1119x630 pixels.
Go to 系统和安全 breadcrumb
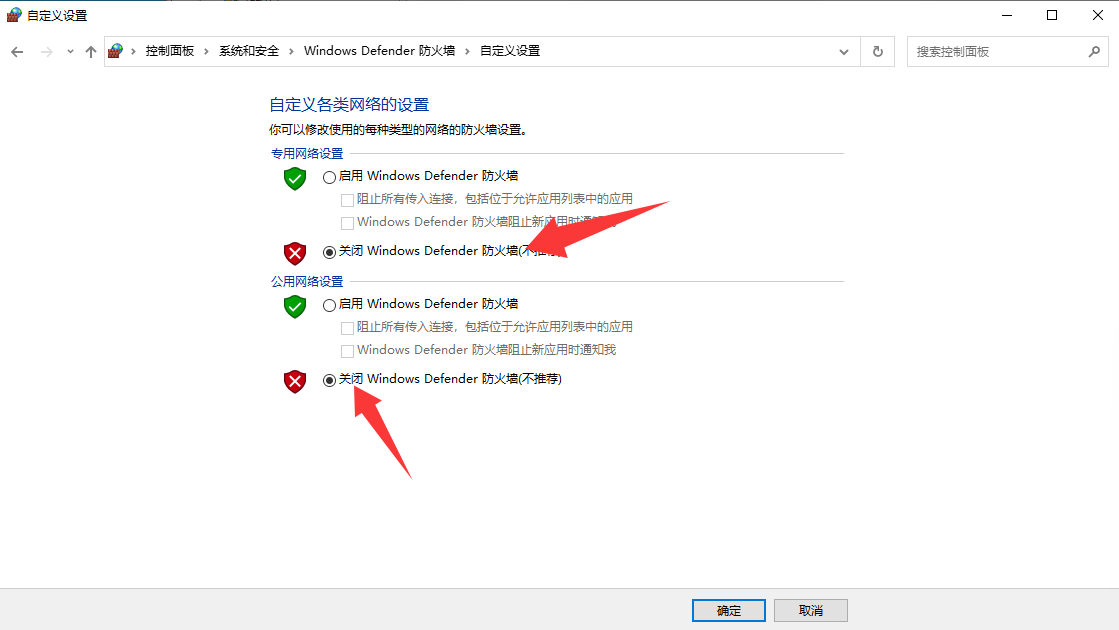(x=249, y=51)
